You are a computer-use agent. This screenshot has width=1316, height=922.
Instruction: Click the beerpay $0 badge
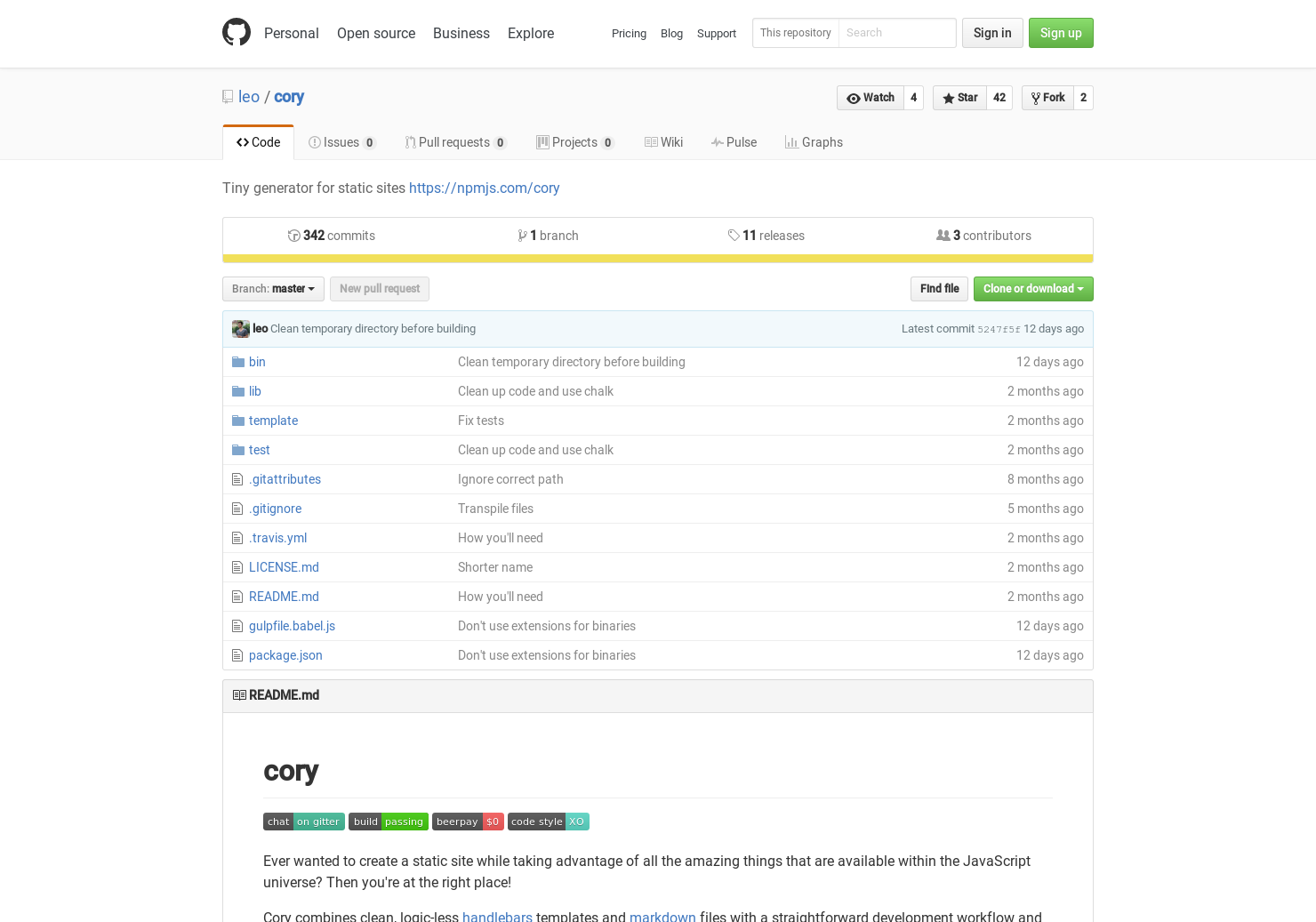(x=468, y=822)
